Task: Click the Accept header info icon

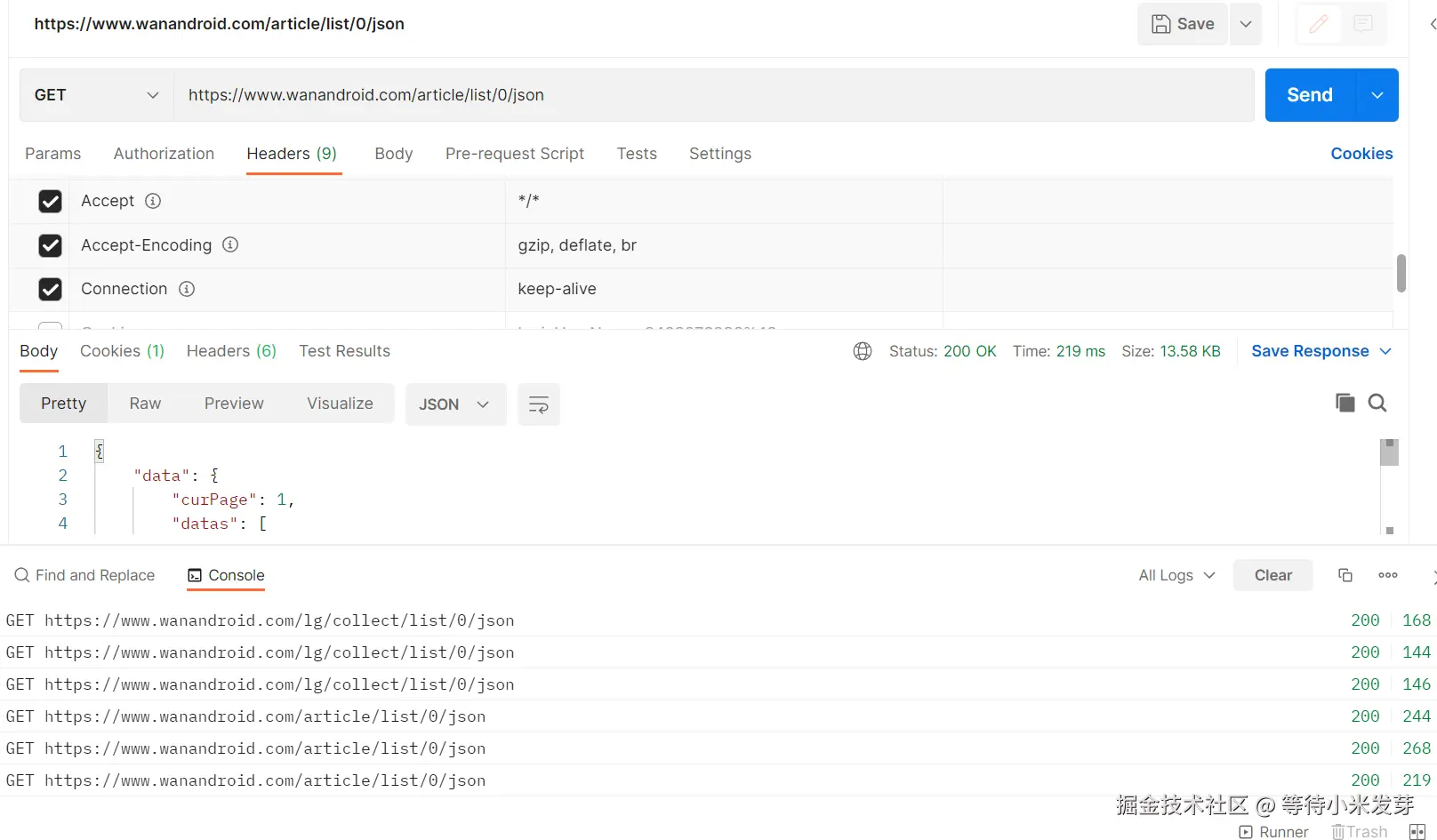Action: [x=153, y=201]
